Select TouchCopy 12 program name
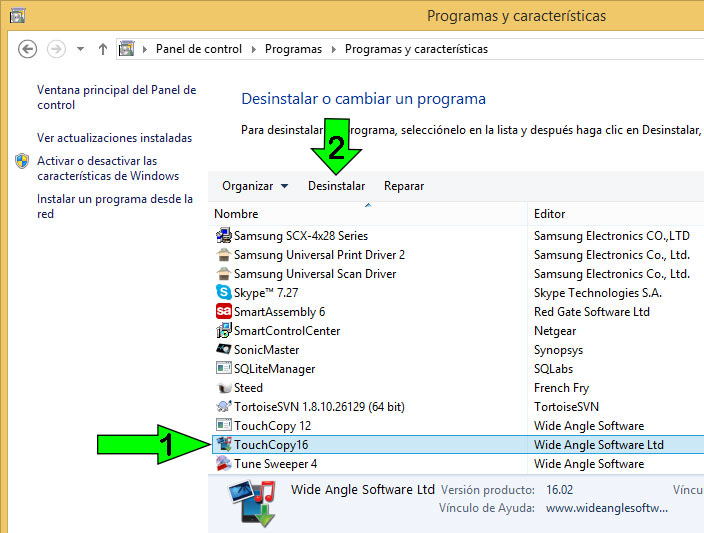The width and height of the screenshot is (704, 533). click(x=272, y=426)
